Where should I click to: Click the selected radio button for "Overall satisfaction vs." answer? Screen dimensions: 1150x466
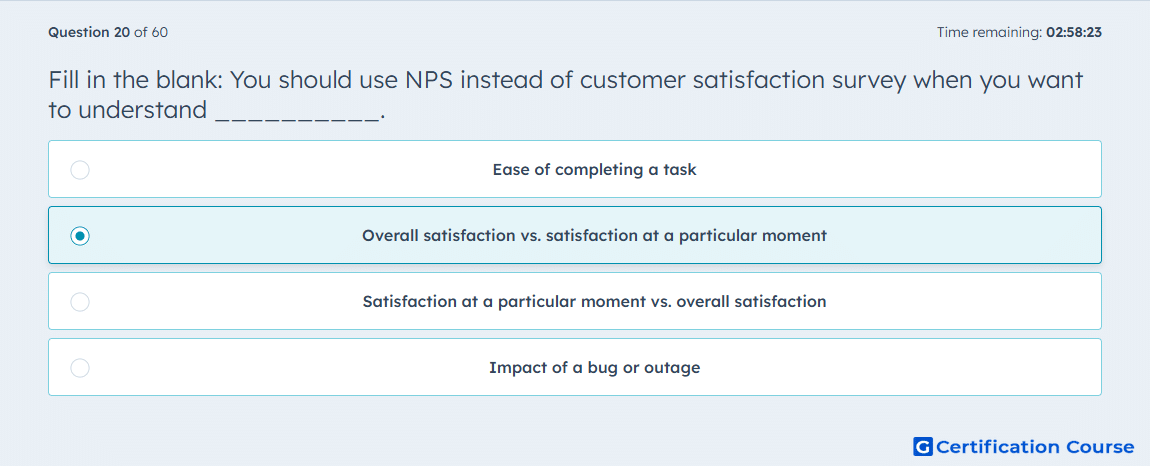point(80,236)
